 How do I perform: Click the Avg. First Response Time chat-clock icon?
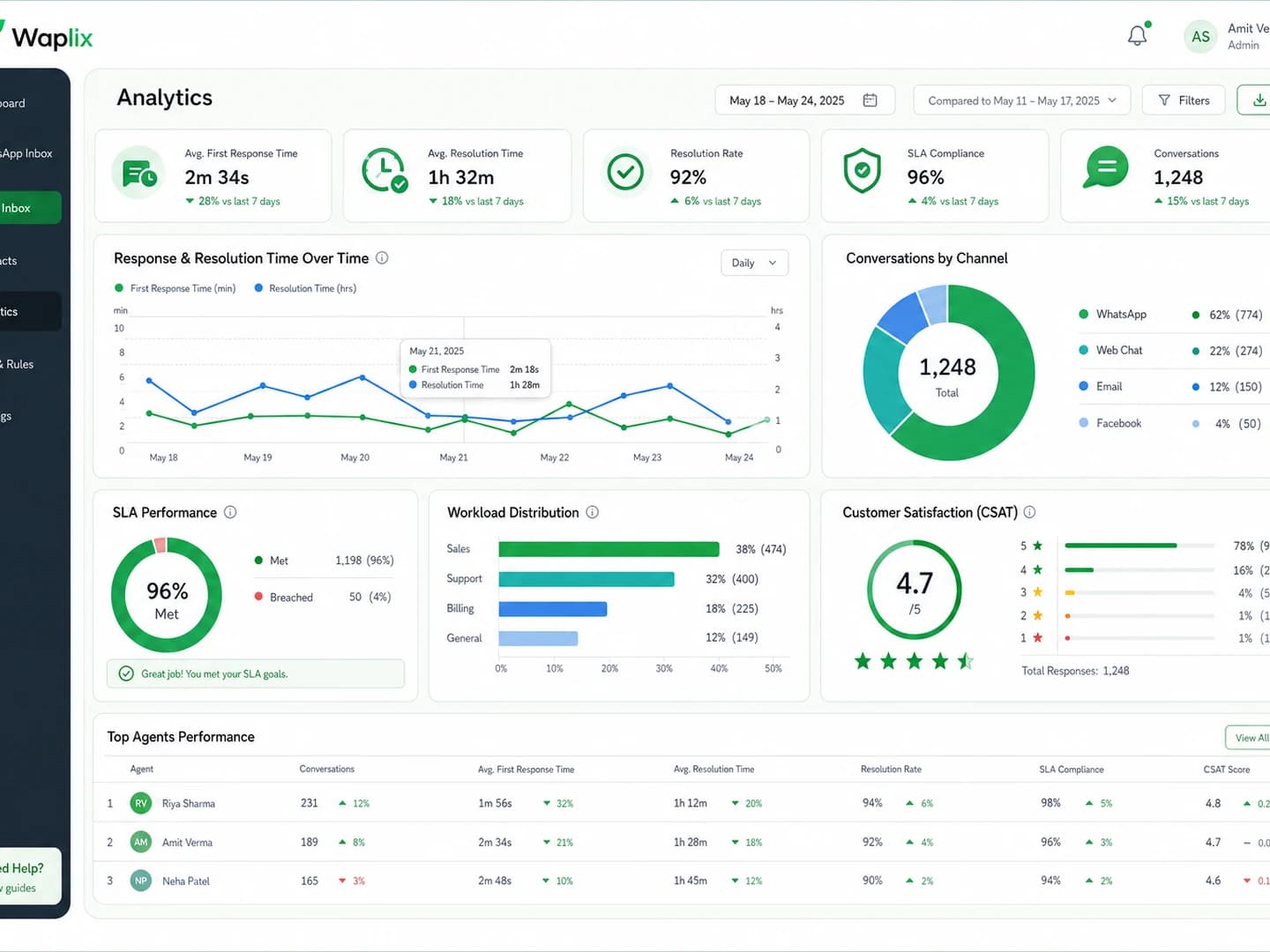[139, 174]
